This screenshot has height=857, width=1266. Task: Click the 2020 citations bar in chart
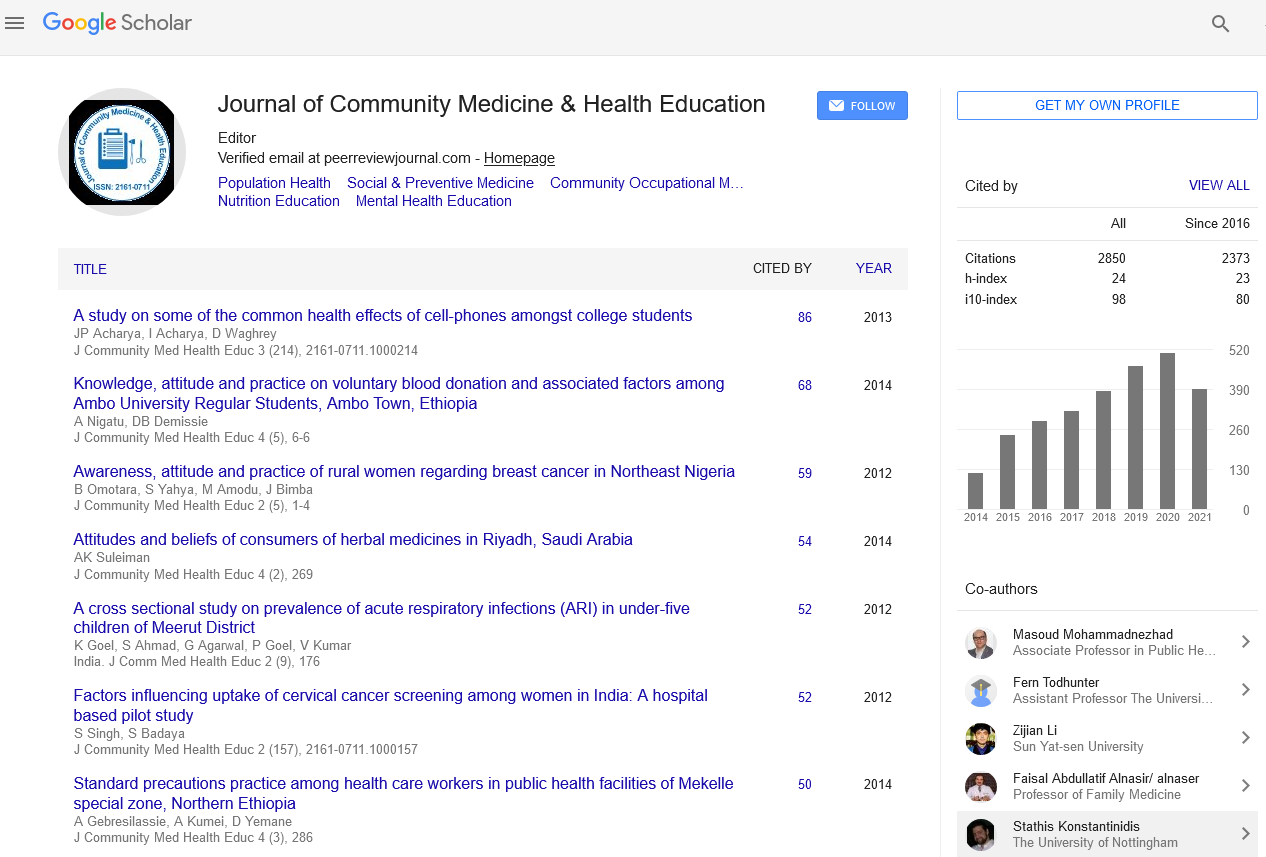1167,431
